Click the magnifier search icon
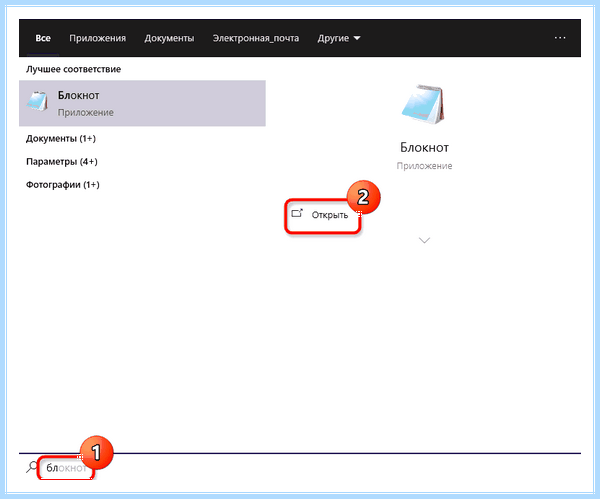This screenshot has width=600, height=499. [x=32, y=467]
